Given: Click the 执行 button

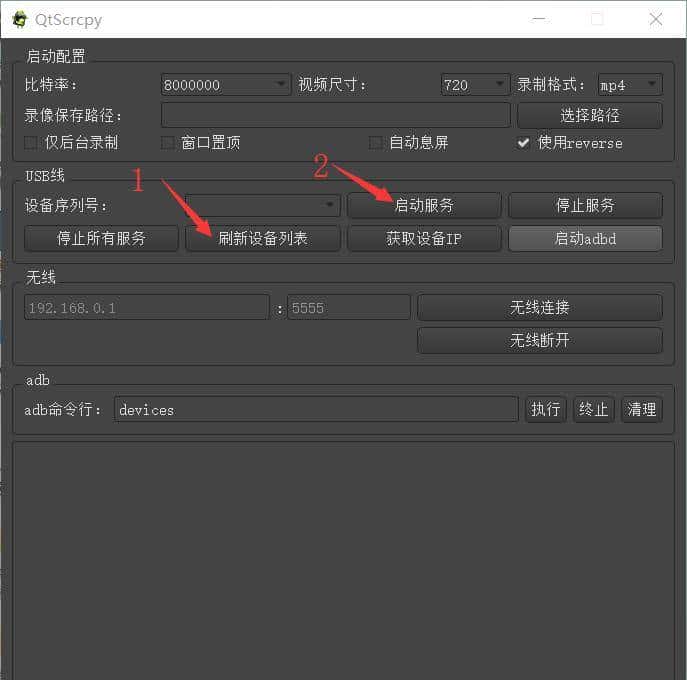Looking at the screenshot, I should tap(545, 410).
